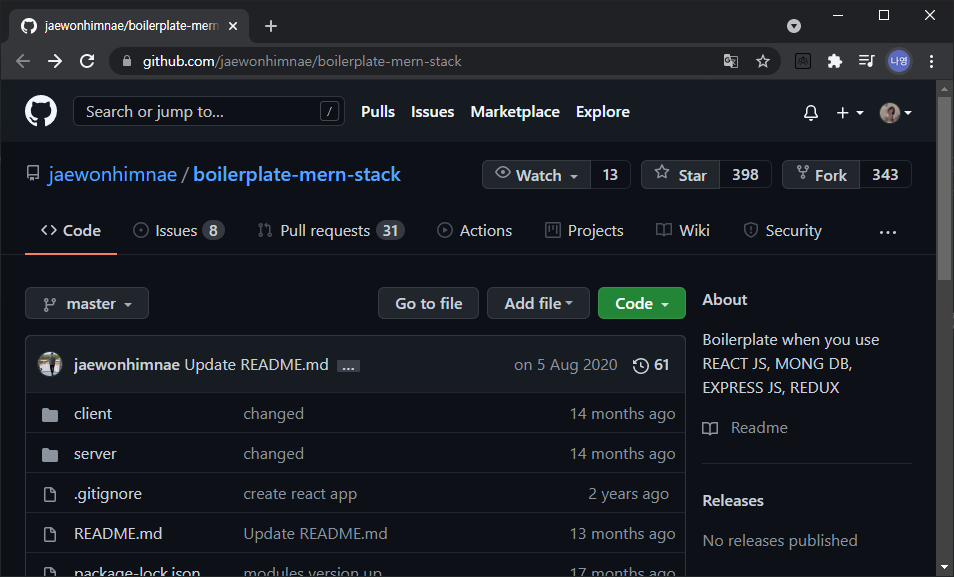Select the Code tab
This screenshot has width=954, height=577.
point(71,231)
